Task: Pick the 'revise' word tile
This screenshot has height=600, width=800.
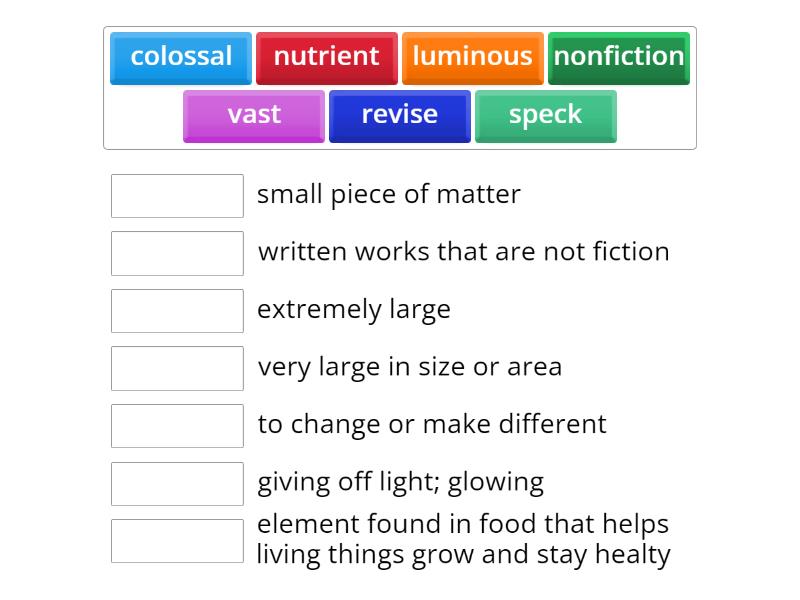Action: [x=399, y=115]
